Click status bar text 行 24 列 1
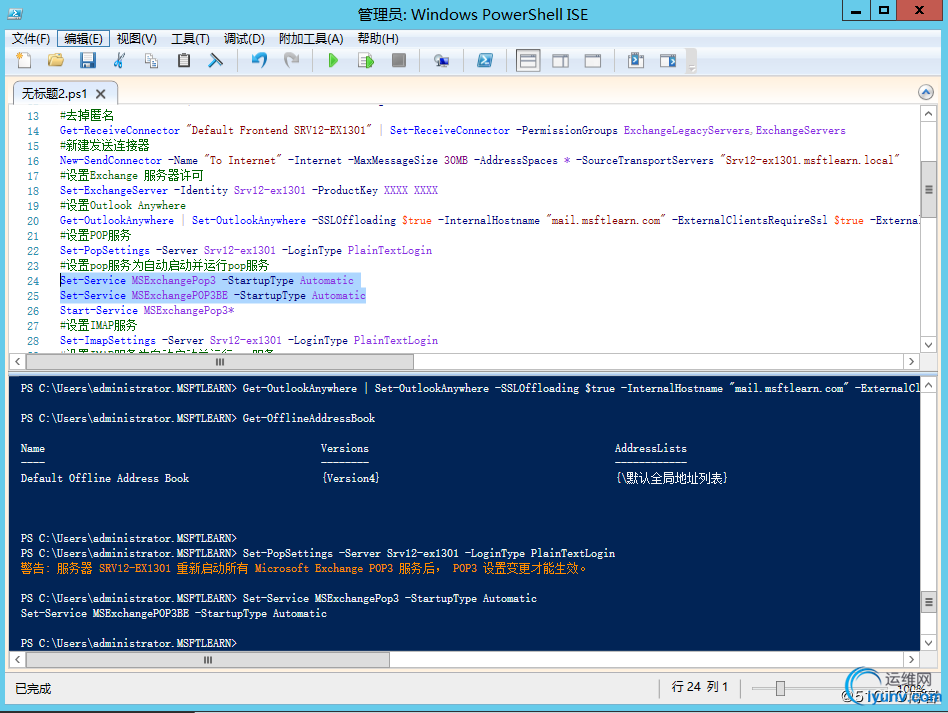The height and width of the screenshot is (713, 948). 700,687
